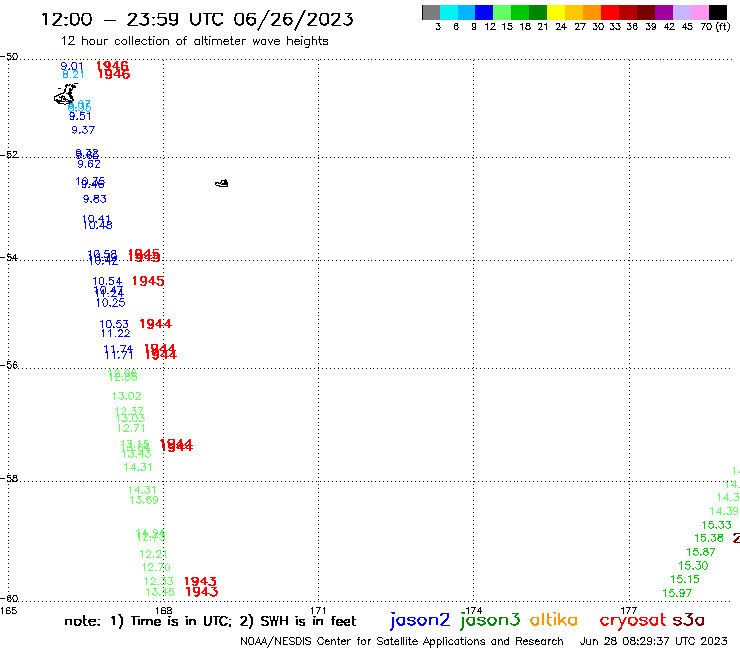Click the timestamp 'Jun 28 08:29:37 UTC 2023'
The height and width of the screenshot is (650, 740).
654,641
